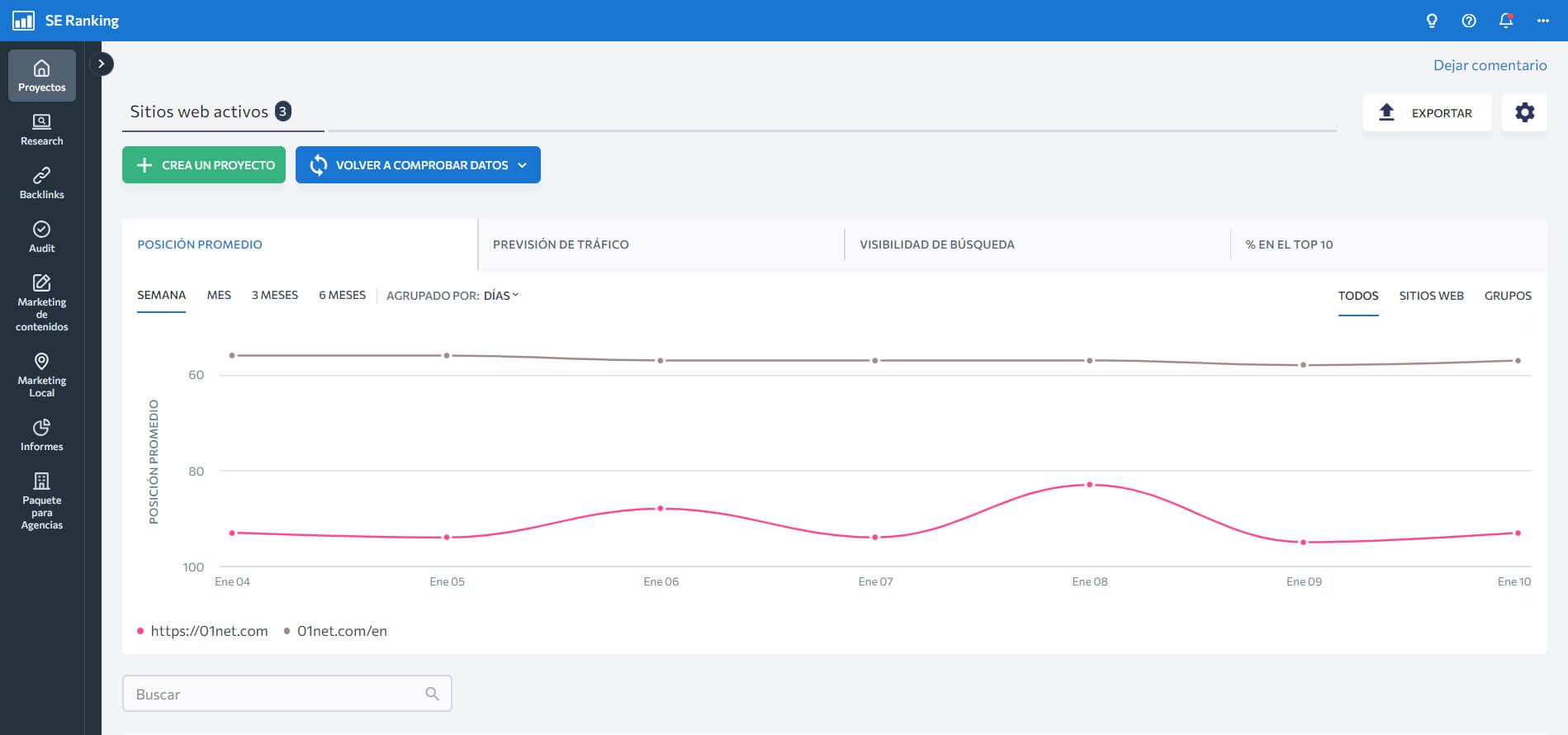
Task: Click the EXPORTAR button
Action: pos(1427,112)
